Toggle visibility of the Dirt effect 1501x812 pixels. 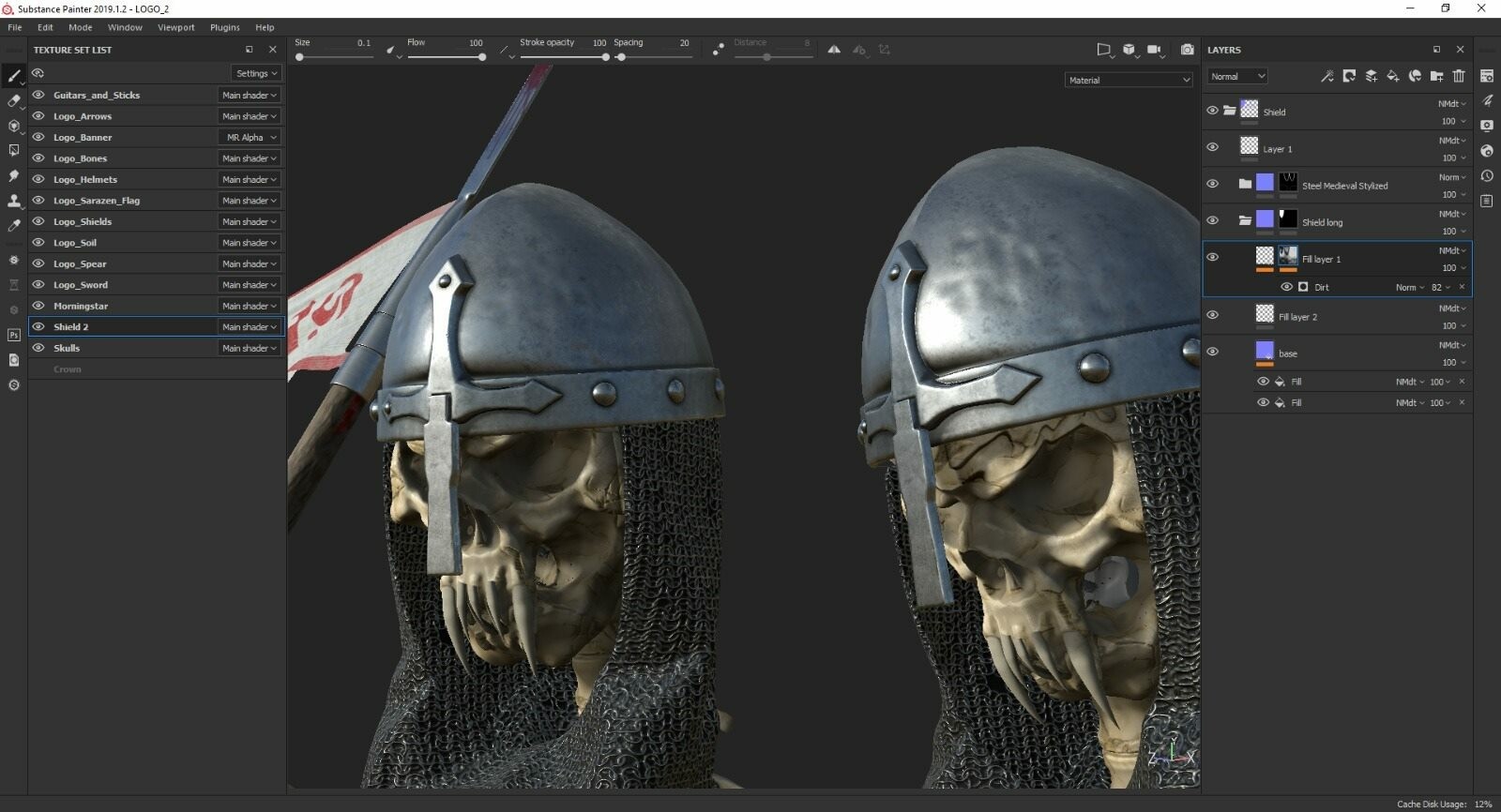1286,287
